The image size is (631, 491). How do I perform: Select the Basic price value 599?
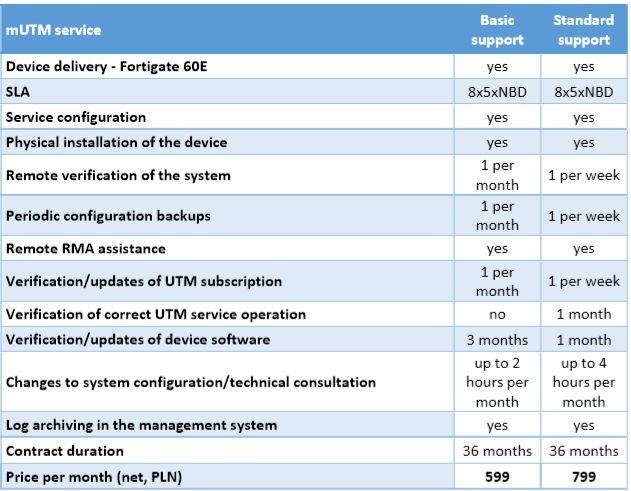click(x=497, y=477)
